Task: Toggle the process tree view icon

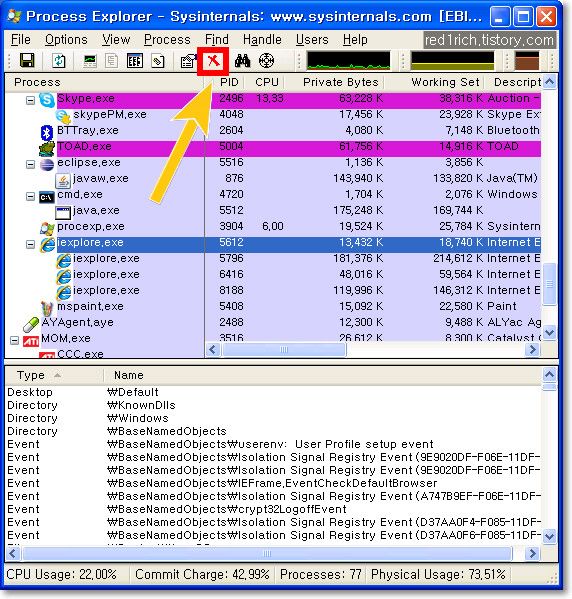Action: tap(112, 60)
